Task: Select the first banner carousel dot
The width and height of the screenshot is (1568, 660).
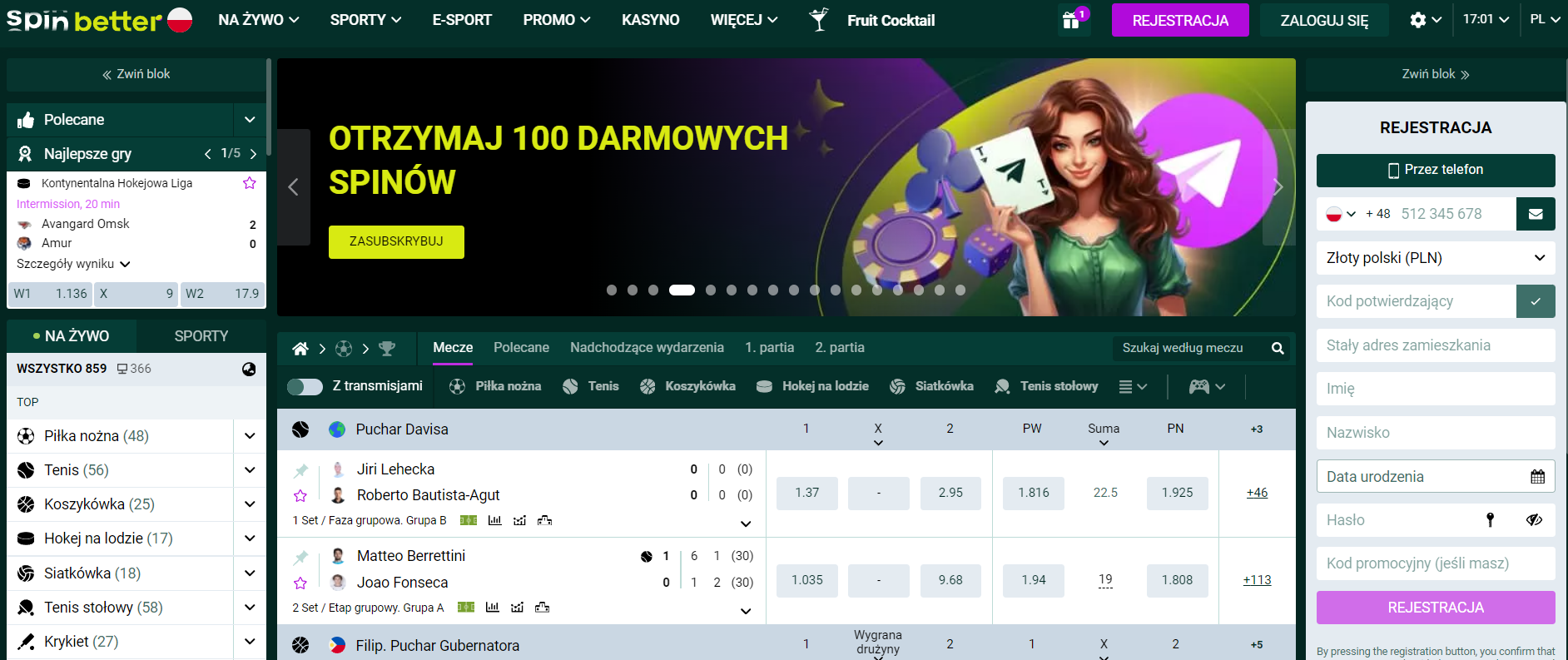Action: click(x=612, y=290)
